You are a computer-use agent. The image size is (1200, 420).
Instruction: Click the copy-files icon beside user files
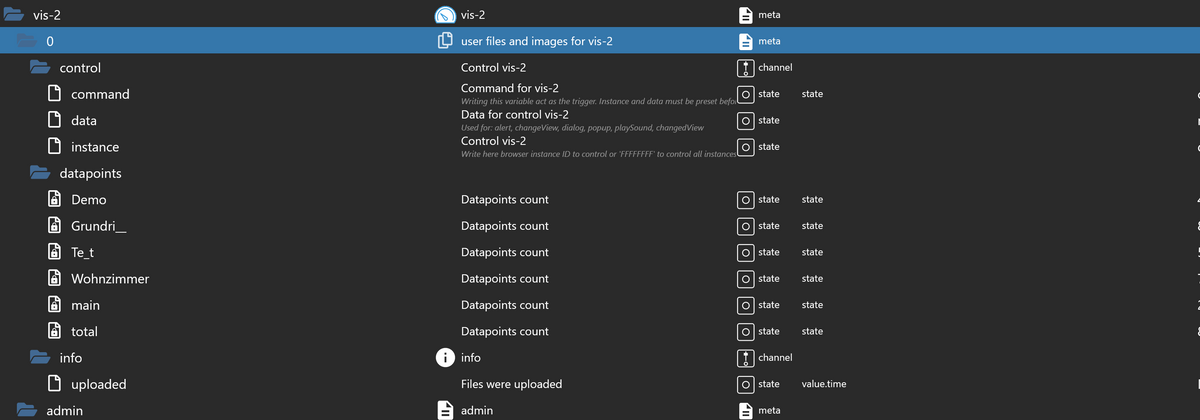click(446, 42)
